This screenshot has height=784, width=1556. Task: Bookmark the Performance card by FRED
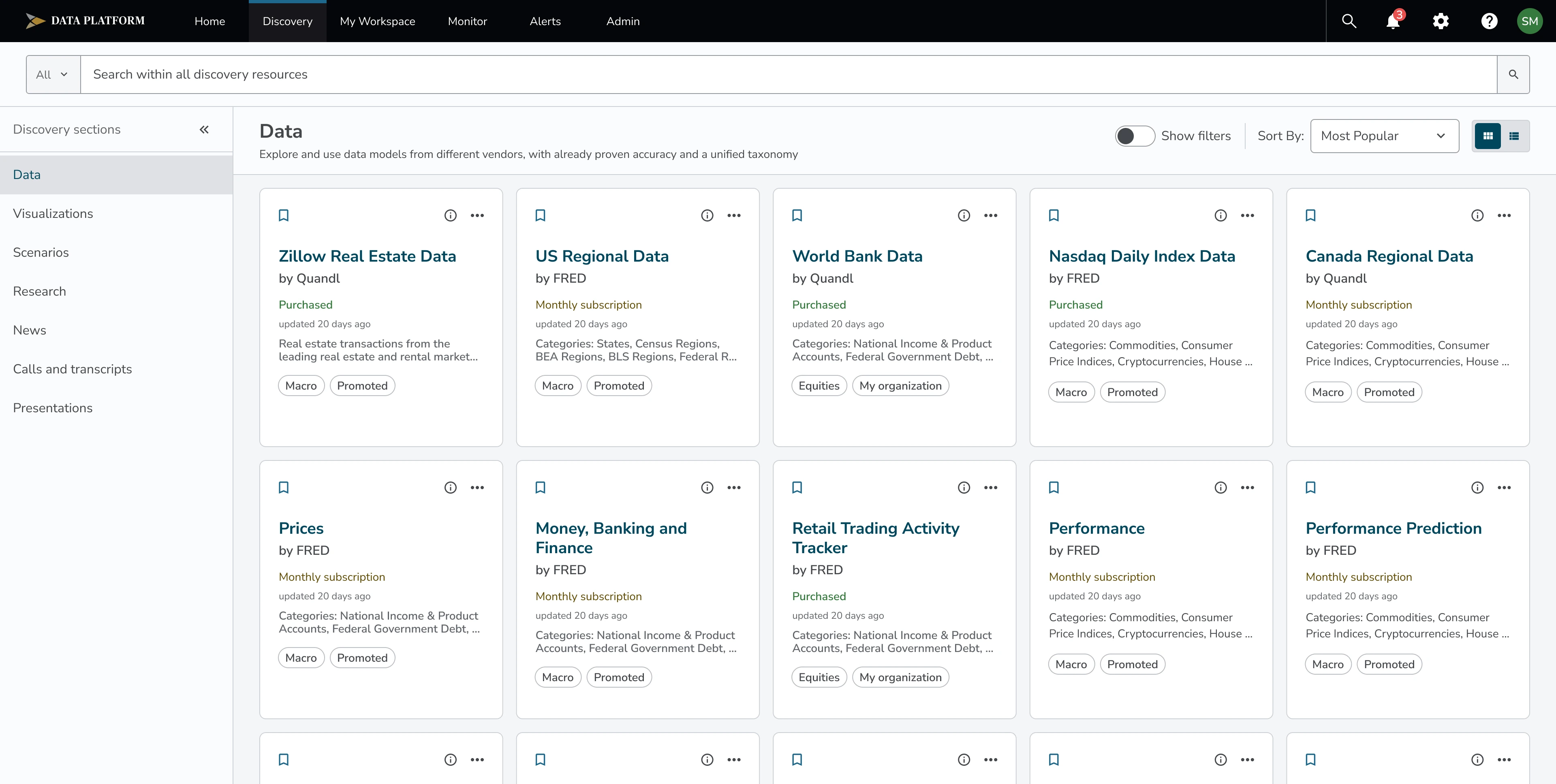[1054, 488]
